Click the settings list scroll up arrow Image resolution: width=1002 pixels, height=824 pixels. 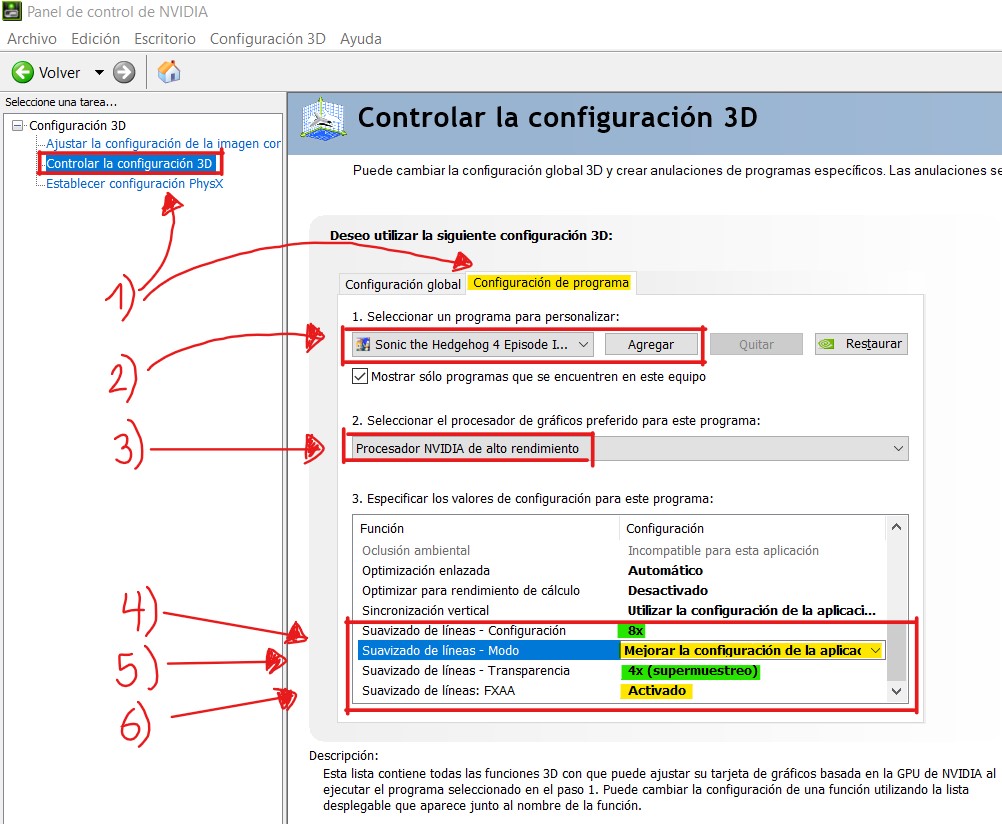click(896, 527)
